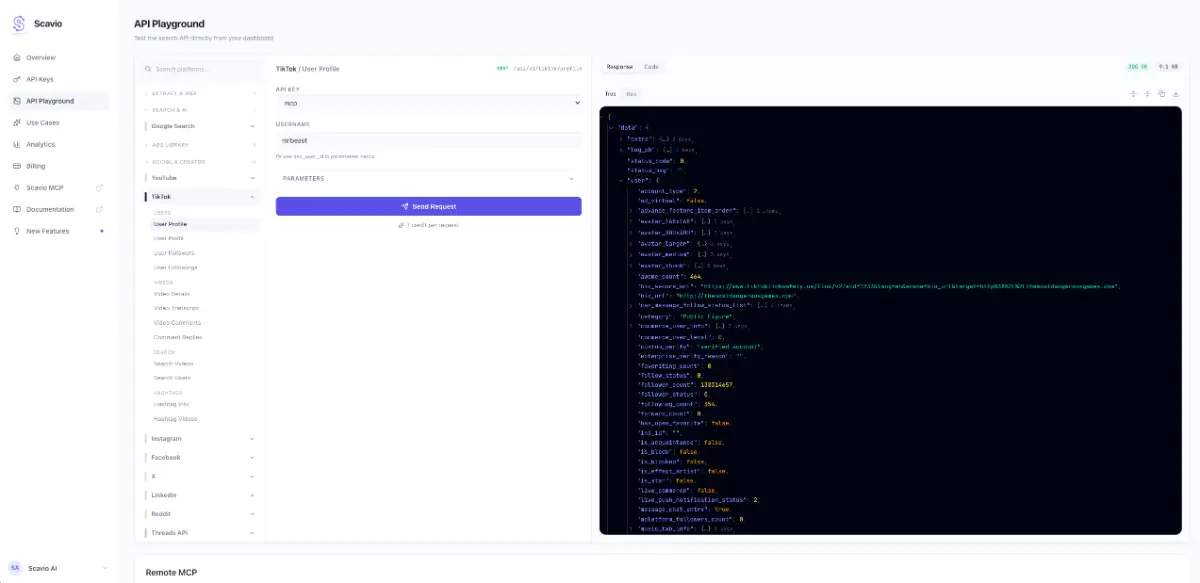The width and height of the screenshot is (1200, 583).
Task: Download the response with the download icon
Action: point(1176,94)
